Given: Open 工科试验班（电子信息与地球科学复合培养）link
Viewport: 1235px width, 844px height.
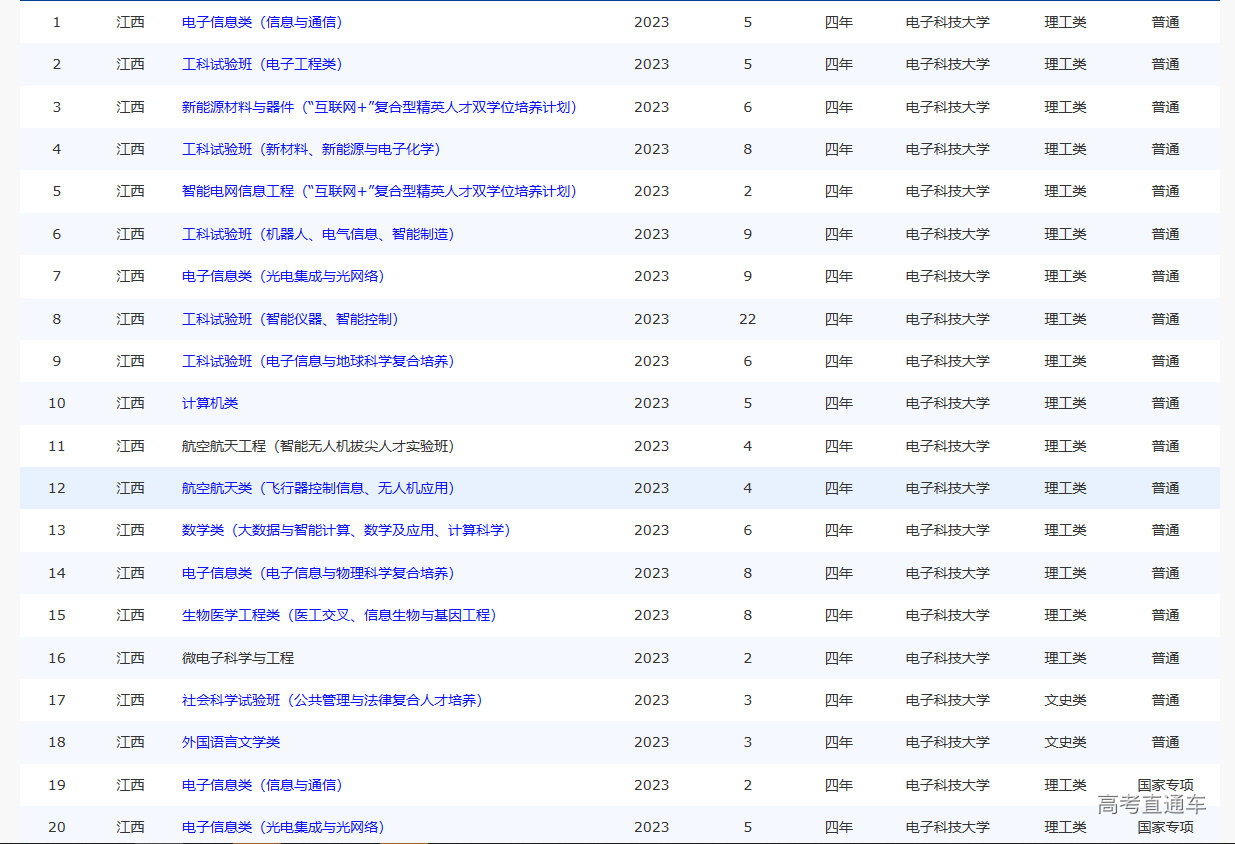Looking at the screenshot, I should pos(316,361).
